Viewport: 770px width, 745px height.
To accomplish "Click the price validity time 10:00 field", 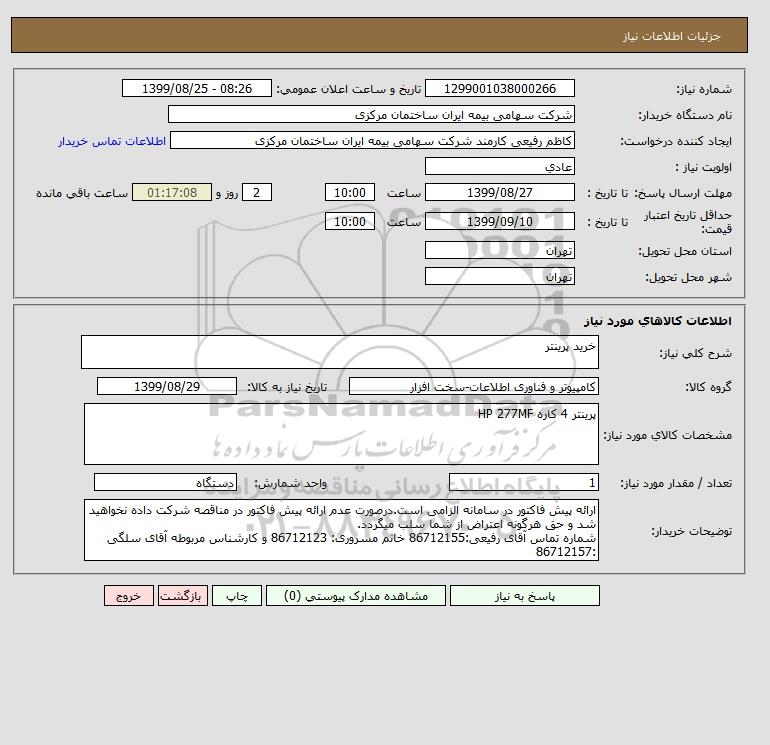I will 350,221.
